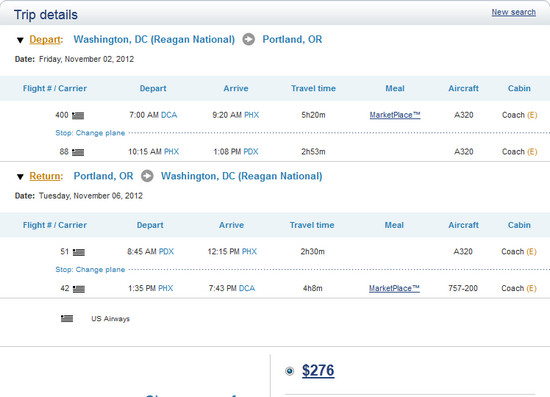This screenshot has width=550, height=397.
Task: Click carrier flag icon beside flight 42
Action: click(79, 289)
